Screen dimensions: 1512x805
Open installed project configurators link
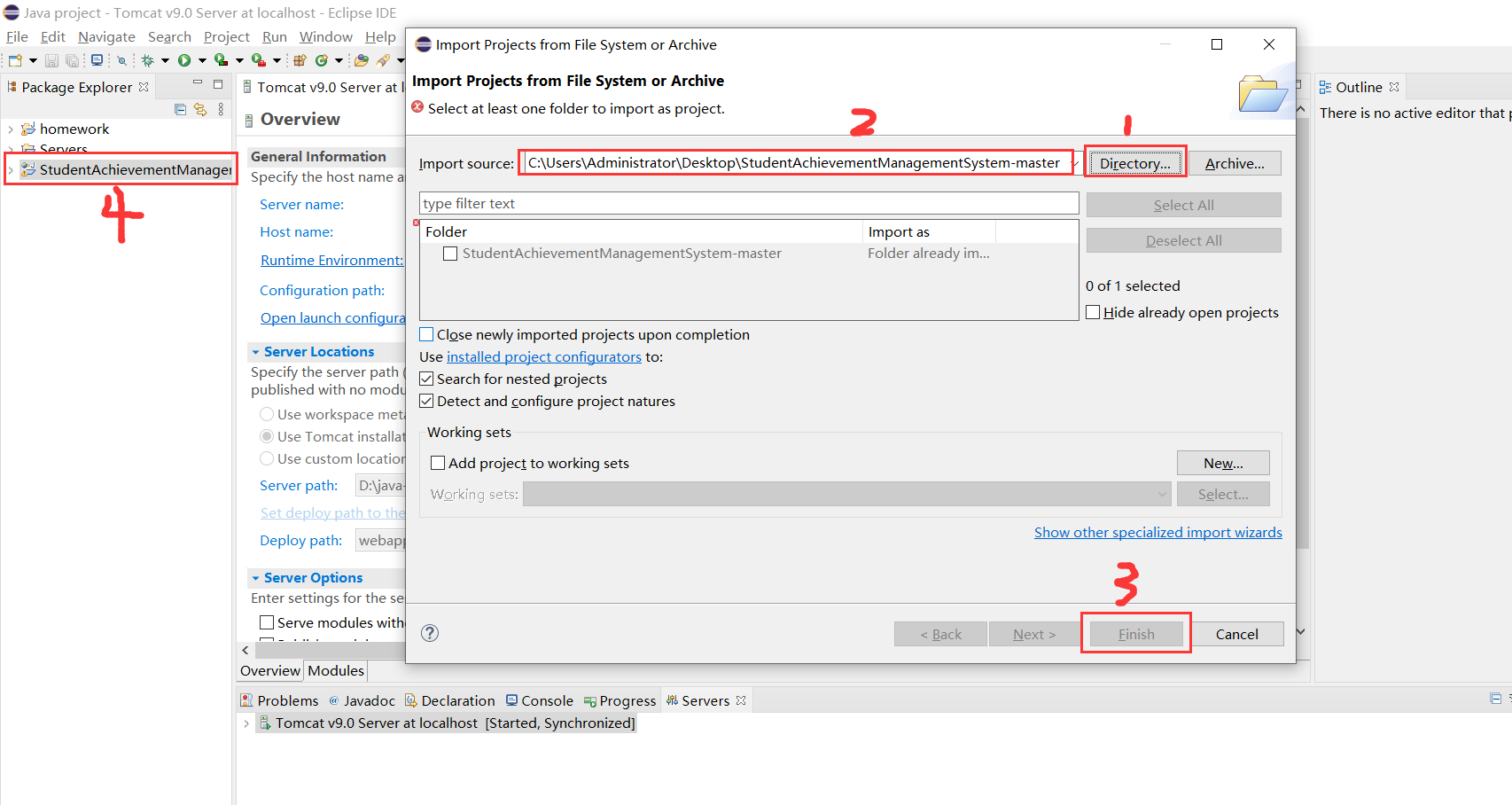pos(544,356)
